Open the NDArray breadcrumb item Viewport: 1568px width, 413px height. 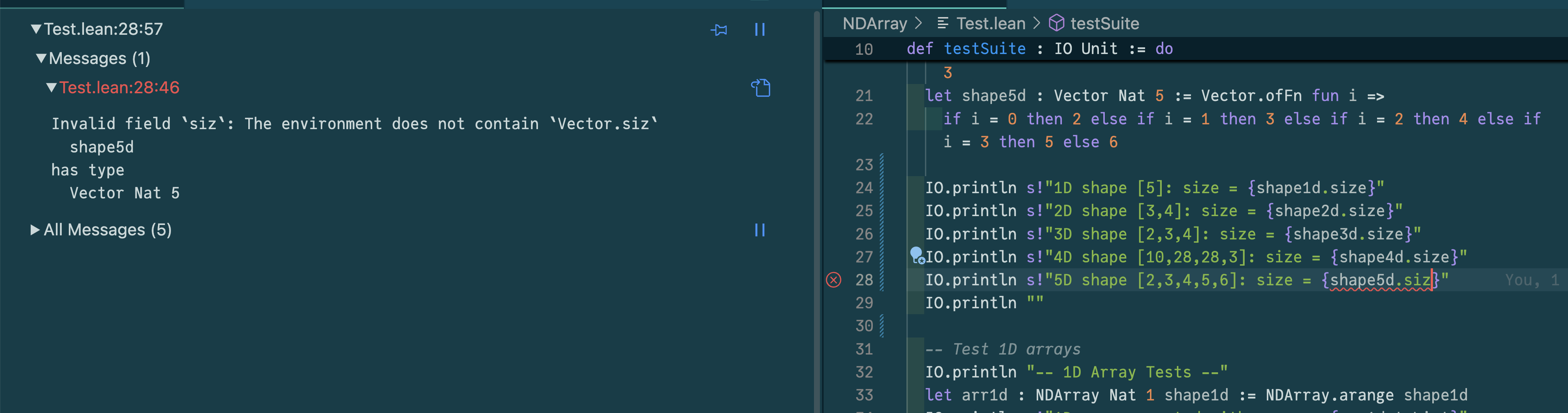(x=875, y=23)
